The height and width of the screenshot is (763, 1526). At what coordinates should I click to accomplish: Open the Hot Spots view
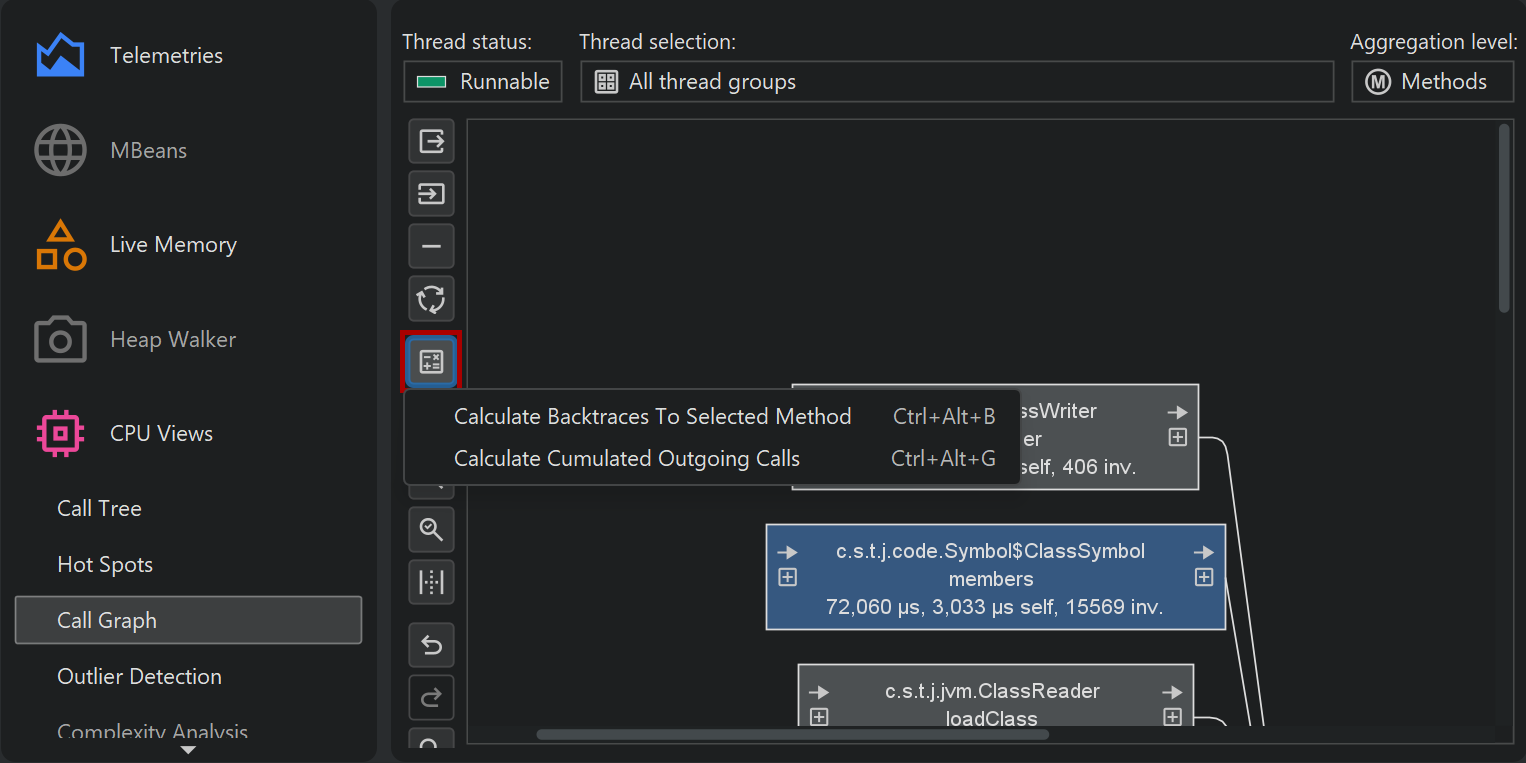(105, 565)
